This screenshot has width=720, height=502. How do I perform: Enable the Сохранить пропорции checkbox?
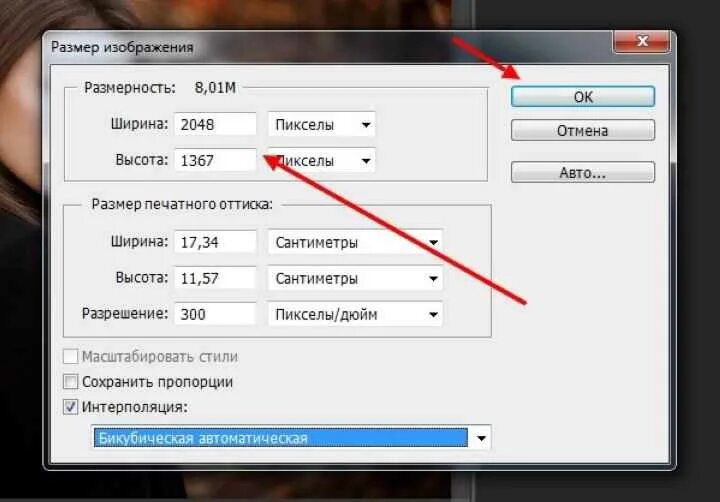coord(70,382)
